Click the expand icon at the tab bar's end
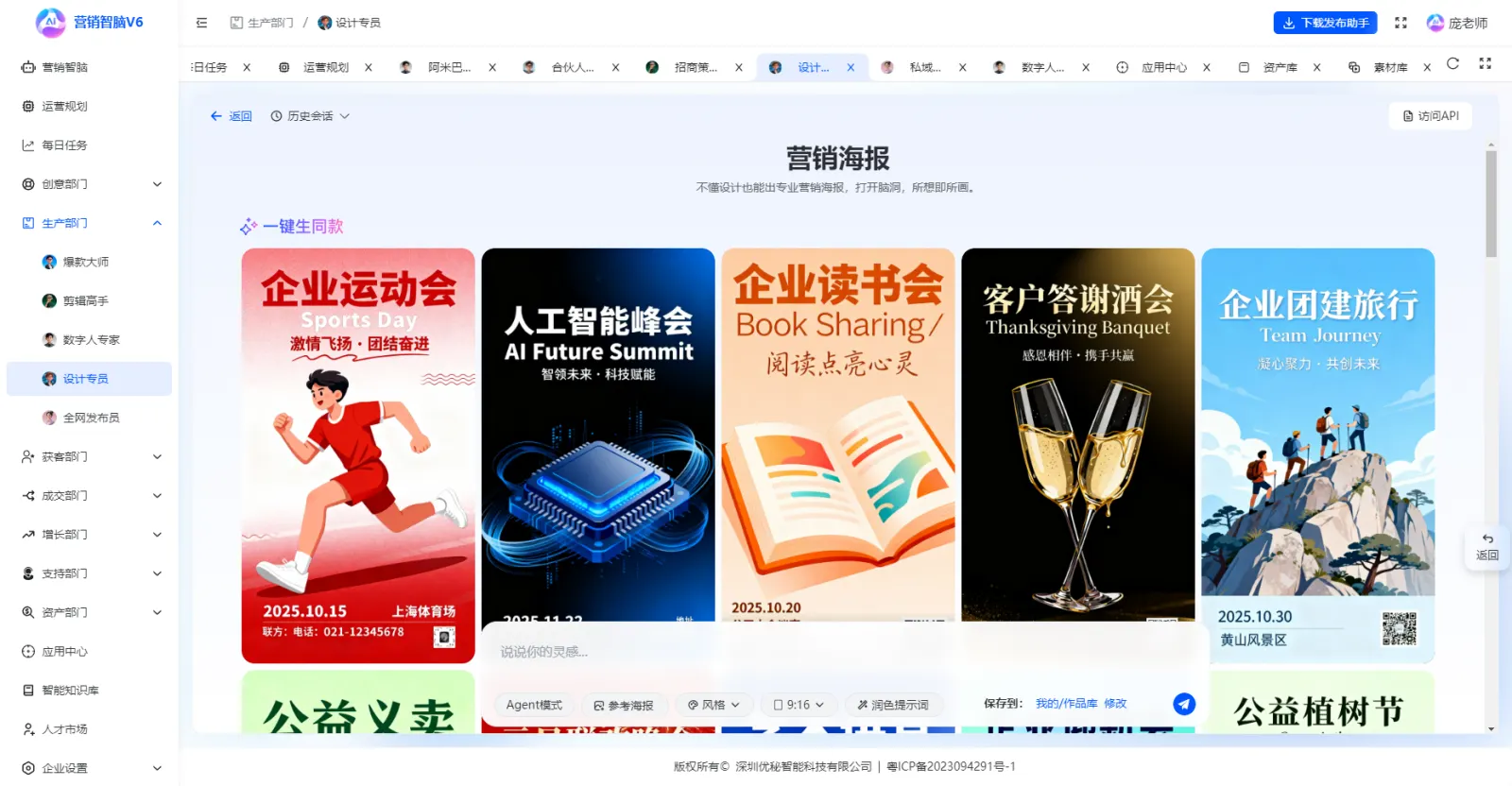This screenshot has height=786, width=1512. click(x=1485, y=63)
